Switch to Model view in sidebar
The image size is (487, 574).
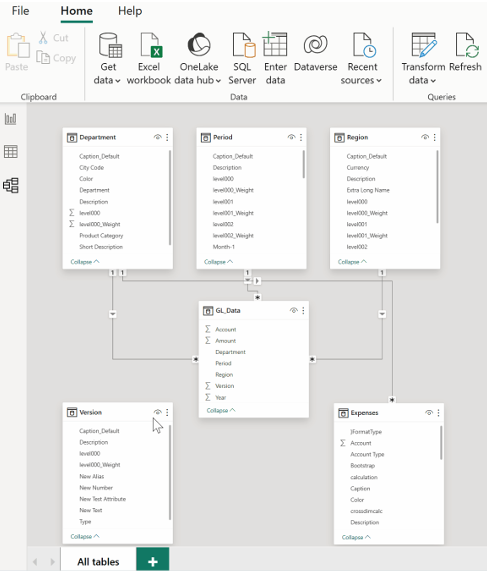[x=11, y=186]
